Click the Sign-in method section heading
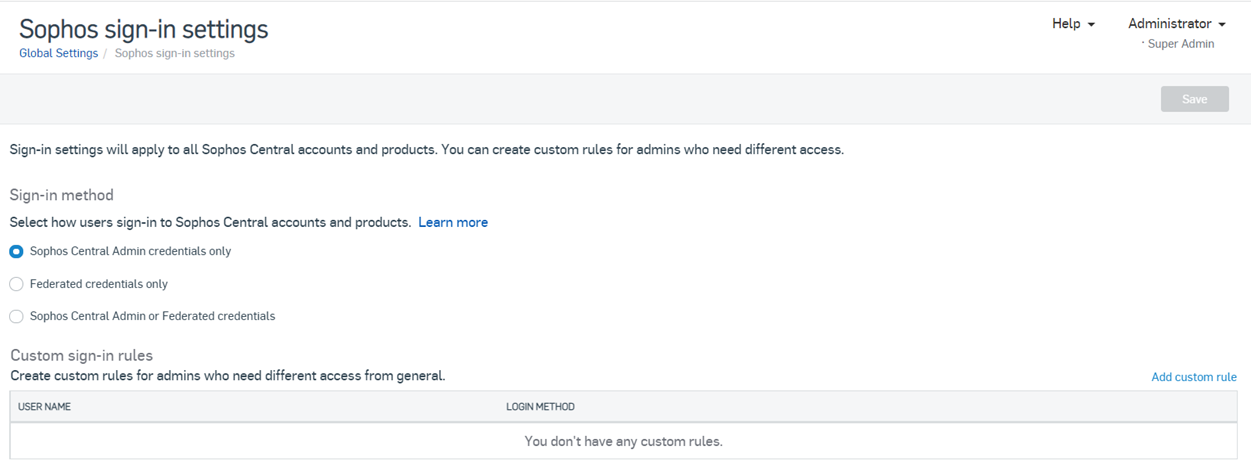Screen dimensions: 1251x464 62,195
